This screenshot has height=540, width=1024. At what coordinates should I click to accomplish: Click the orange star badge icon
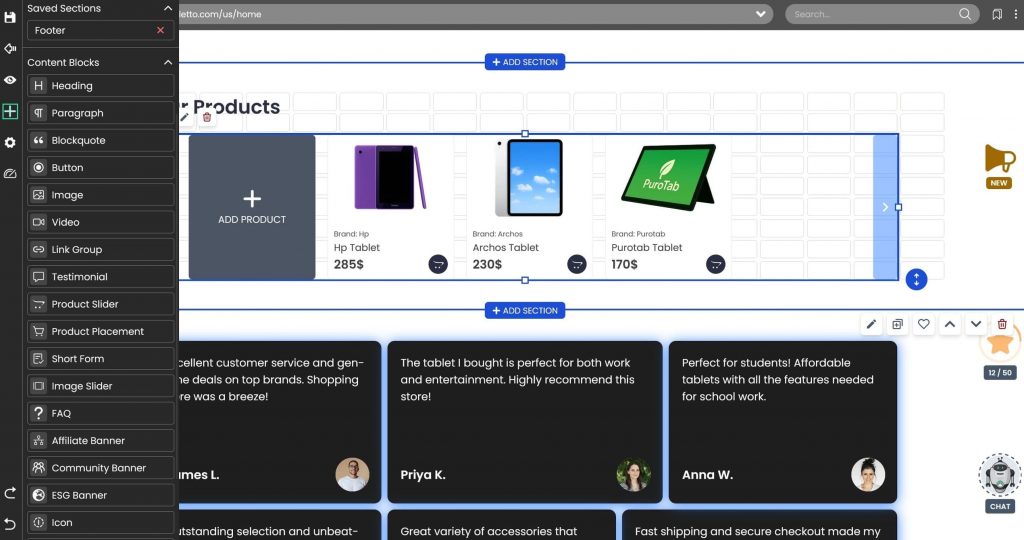pyautogui.click(x=1000, y=344)
